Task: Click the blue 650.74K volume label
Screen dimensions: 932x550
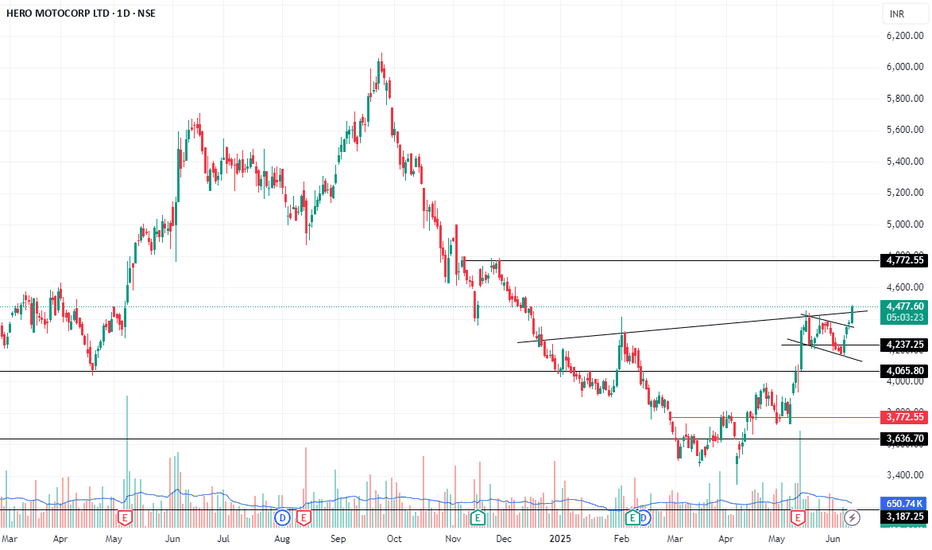Action: 904,504
